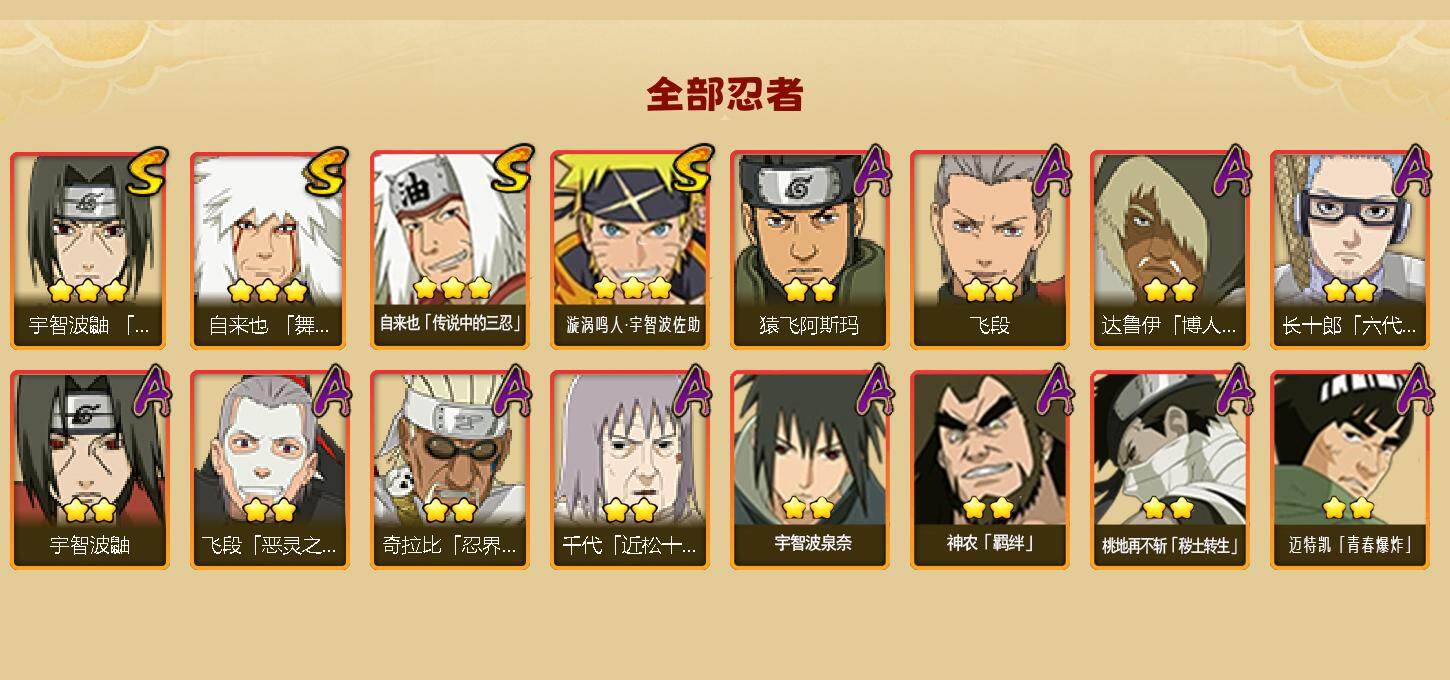Click the 宇智波鼬「...」 name label in the top row

(x=89, y=326)
